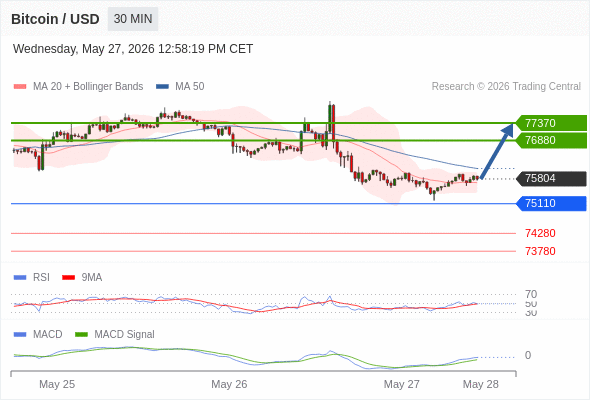This screenshot has height=400, width=590.
Task: Click the MA 20 + Bollinger Bands legend swatch
Action: 20,87
